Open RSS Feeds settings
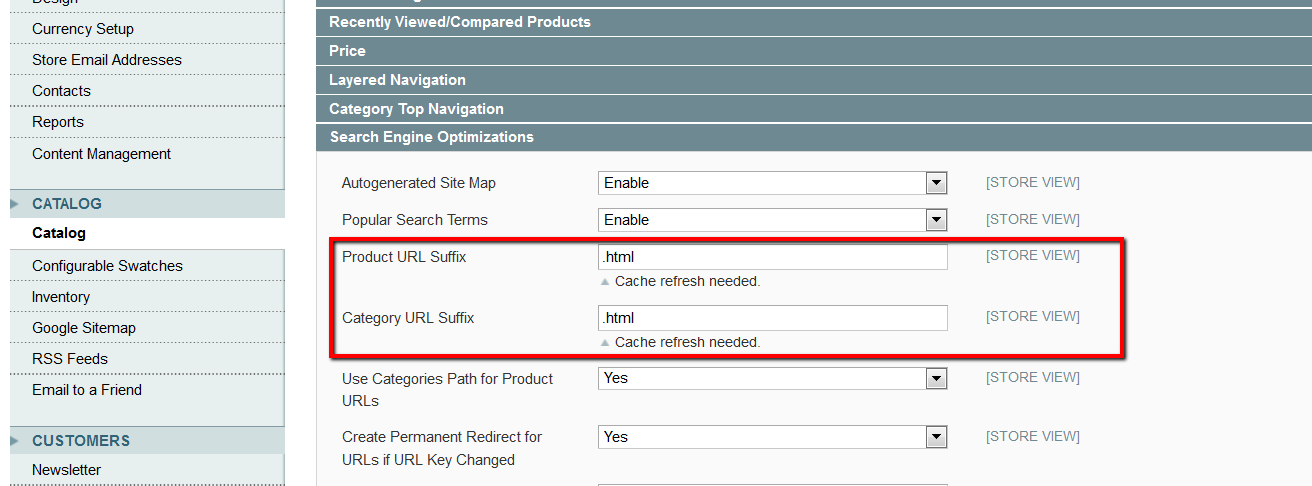Image resolution: width=1312 pixels, height=486 pixels. tap(70, 359)
